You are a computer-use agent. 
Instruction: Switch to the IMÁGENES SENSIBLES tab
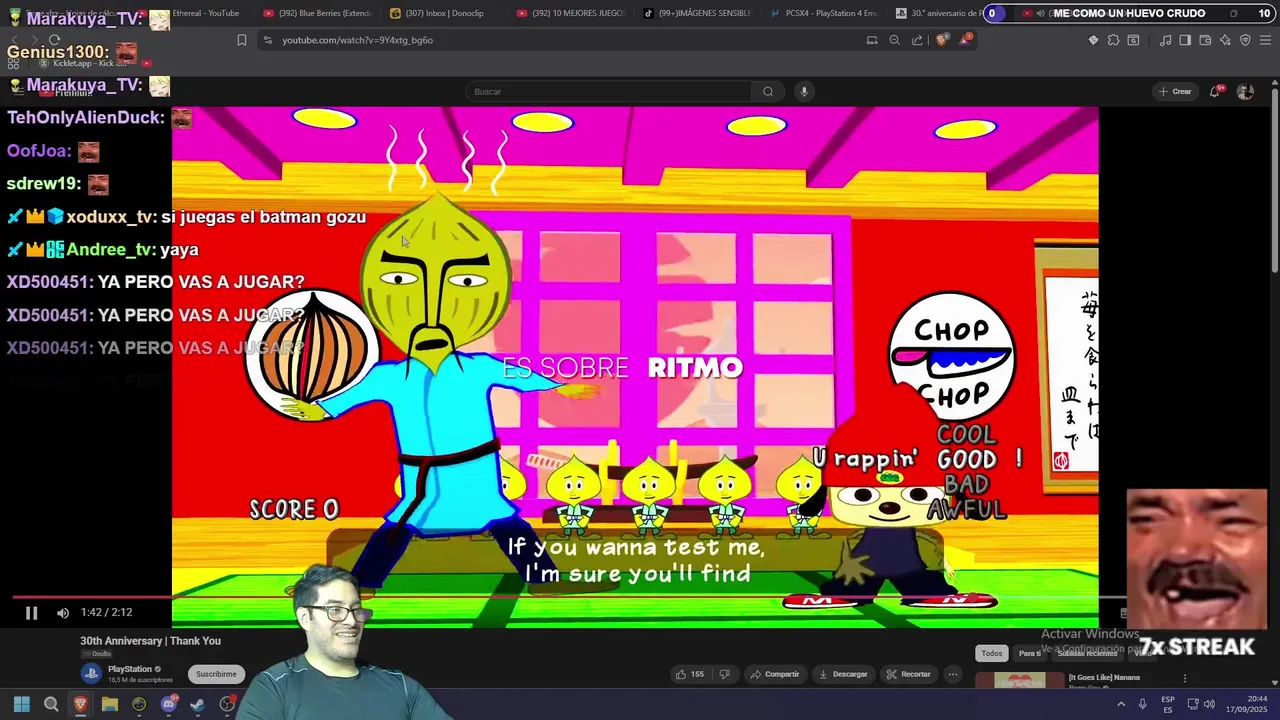tap(698, 13)
